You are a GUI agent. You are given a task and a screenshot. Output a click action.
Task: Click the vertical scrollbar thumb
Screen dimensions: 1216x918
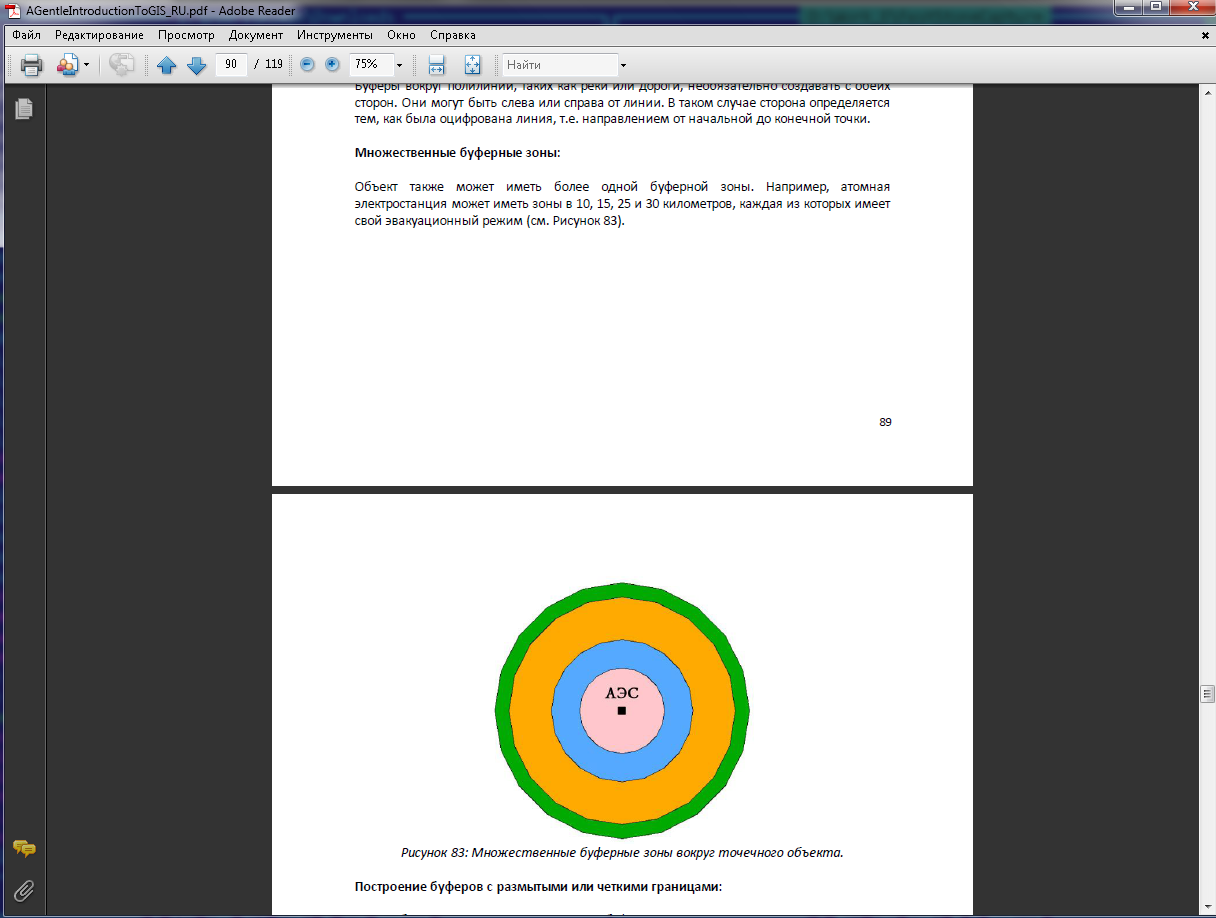[x=1207, y=694]
